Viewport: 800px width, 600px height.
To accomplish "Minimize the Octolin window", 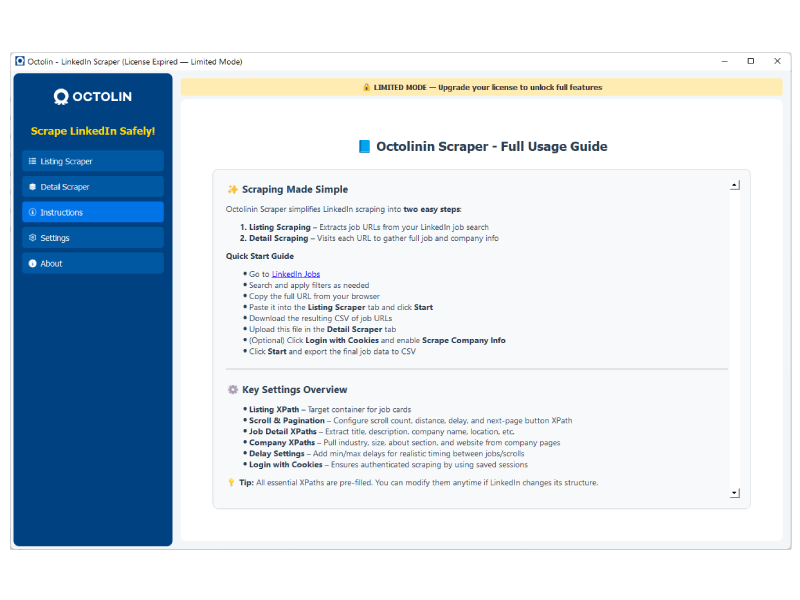I will click(724, 61).
